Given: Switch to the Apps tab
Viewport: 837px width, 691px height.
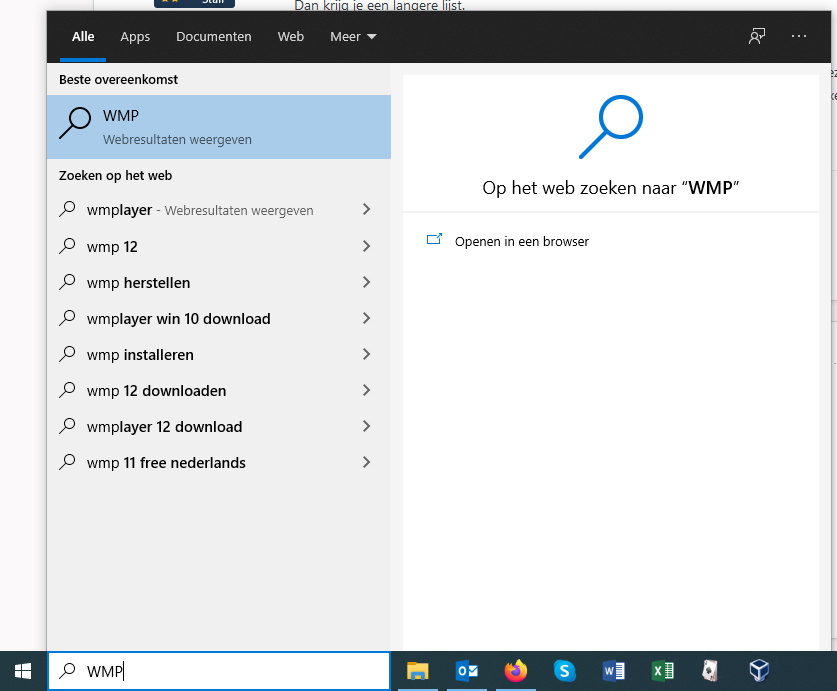Looking at the screenshot, I should (x=135, y=36).
